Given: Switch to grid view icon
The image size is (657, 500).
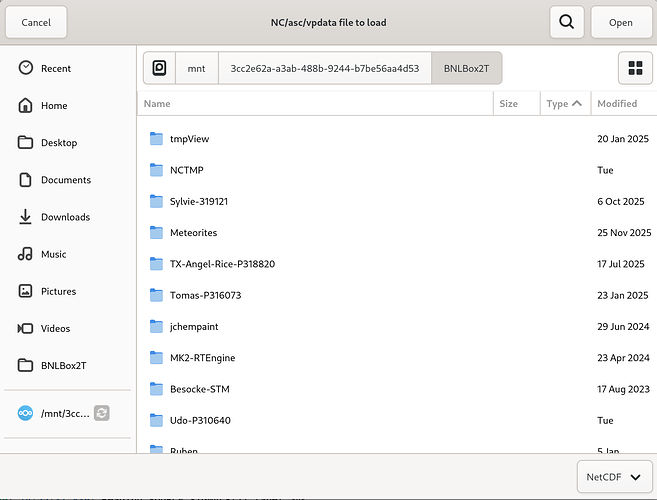Looking at the screenshot, I should [x=634, y=68].
